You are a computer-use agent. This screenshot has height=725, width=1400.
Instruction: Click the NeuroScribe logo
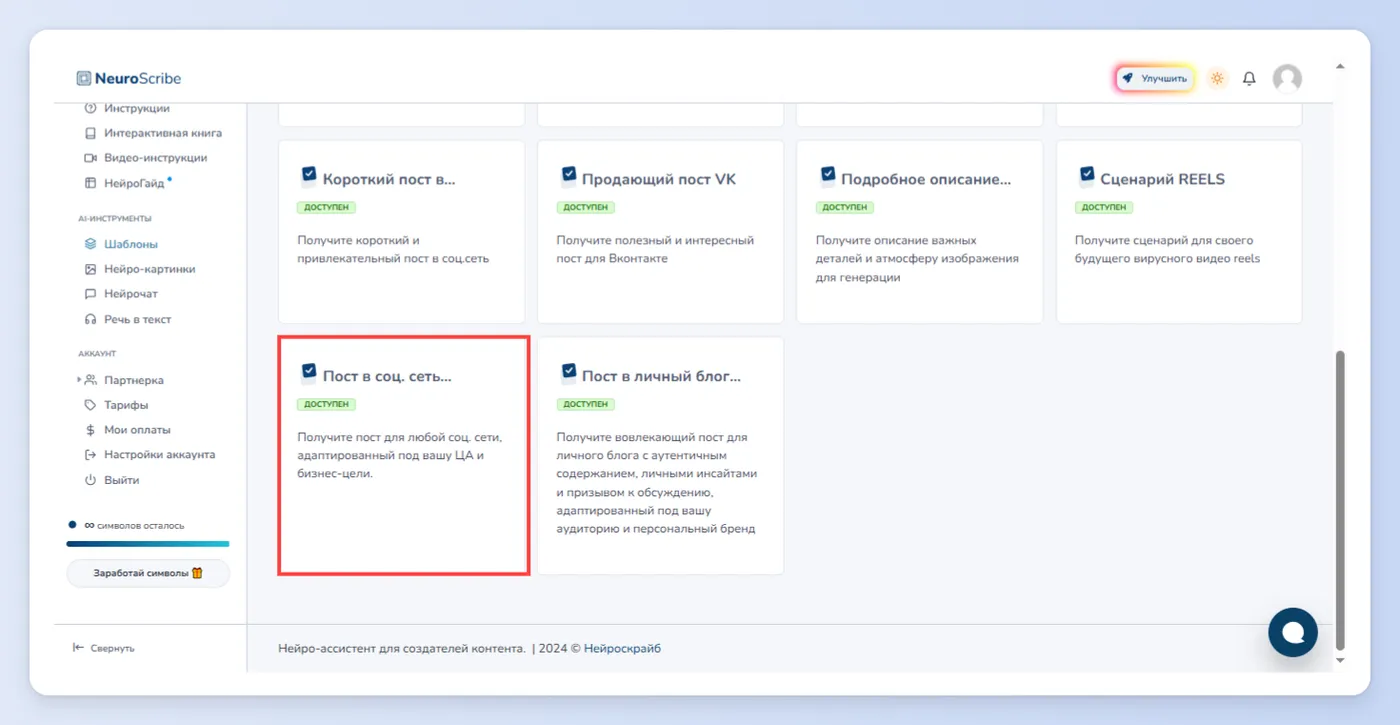click(129, 78)
